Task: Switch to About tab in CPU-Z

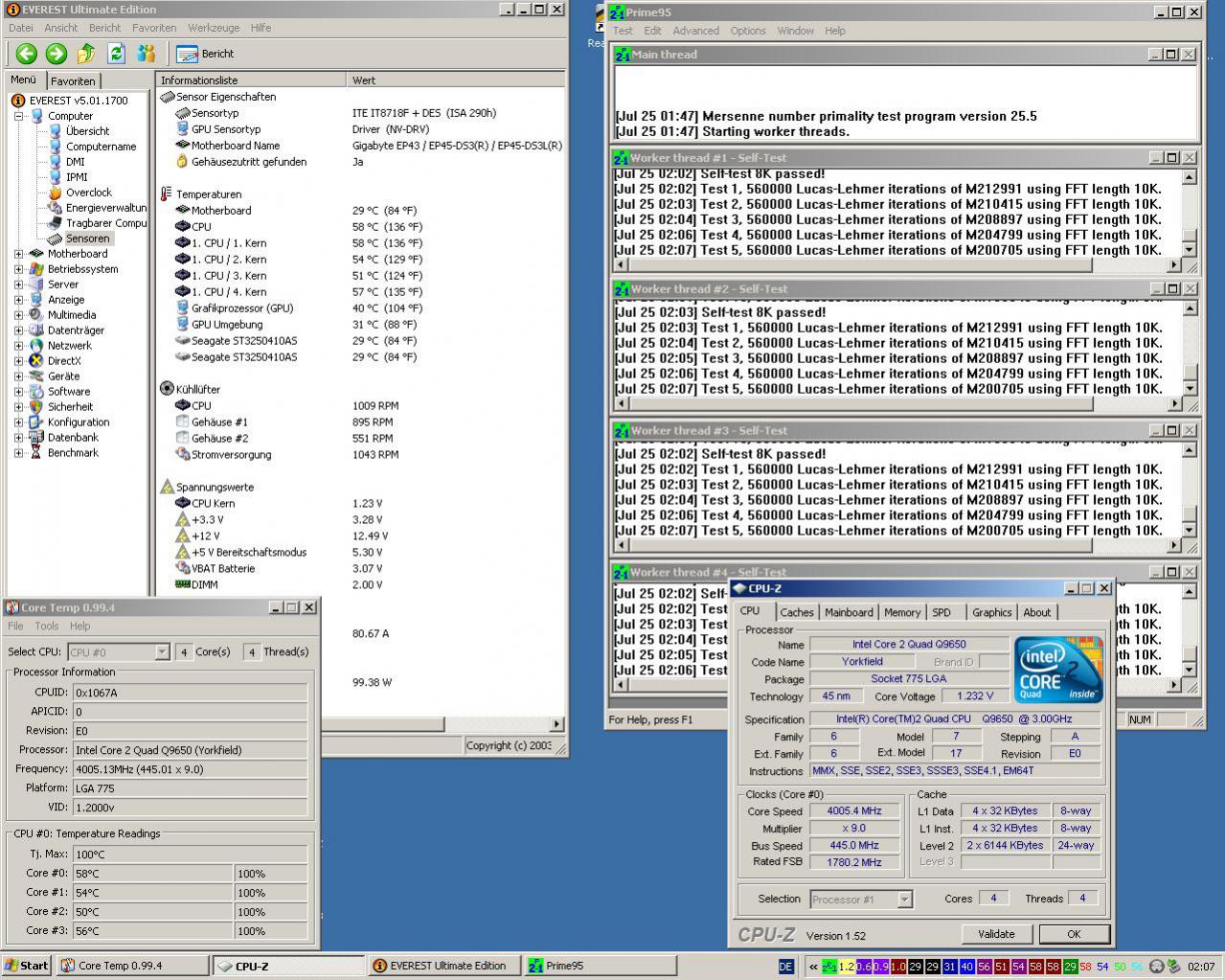Action: point(1037,612)
